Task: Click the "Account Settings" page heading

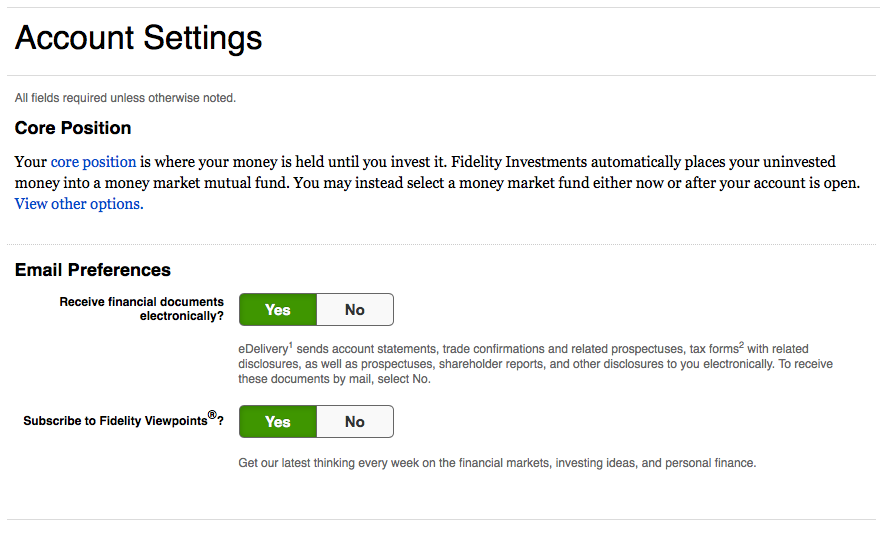Action: click(x=139, y=39)
